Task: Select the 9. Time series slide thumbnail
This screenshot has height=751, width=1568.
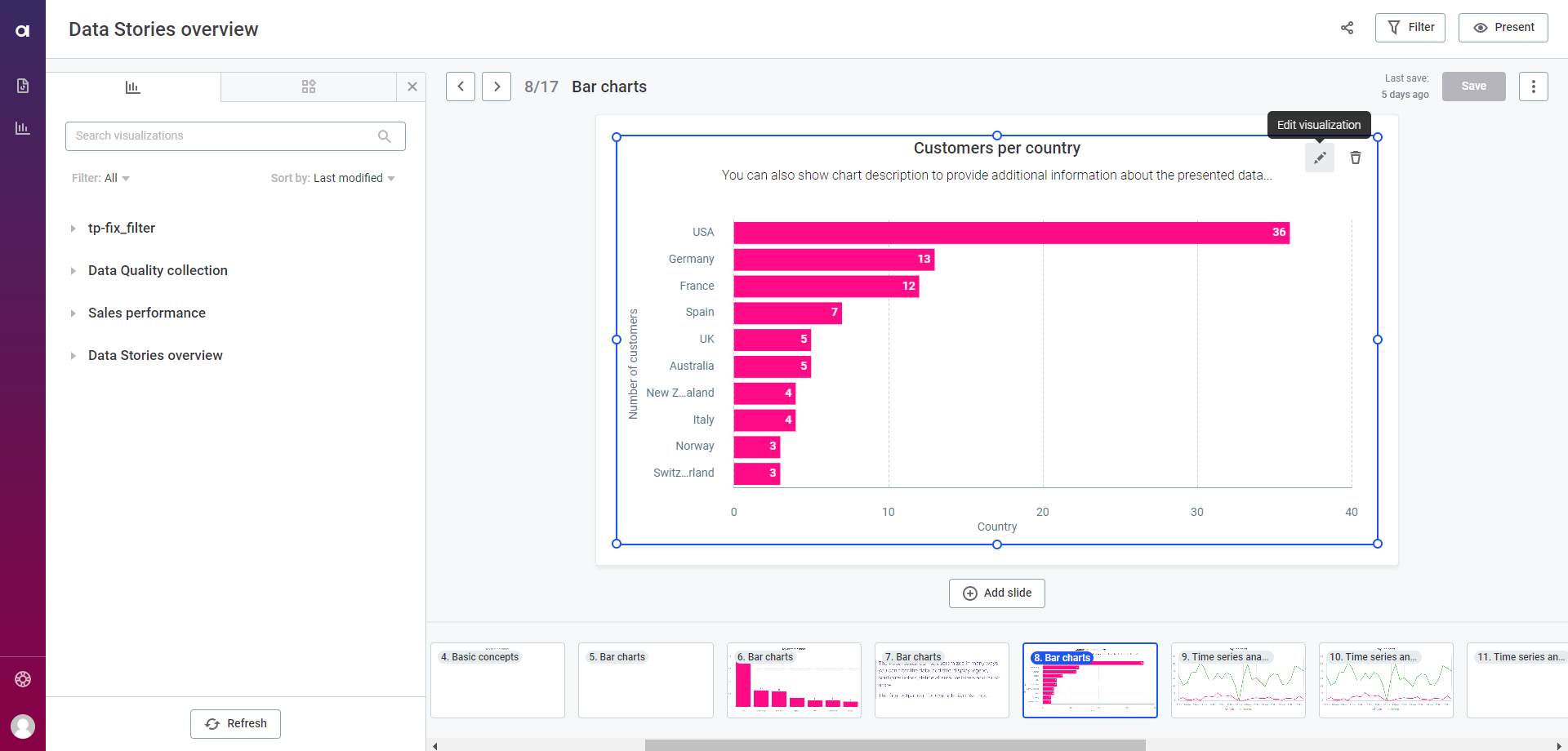Action: click(1237, 681)
